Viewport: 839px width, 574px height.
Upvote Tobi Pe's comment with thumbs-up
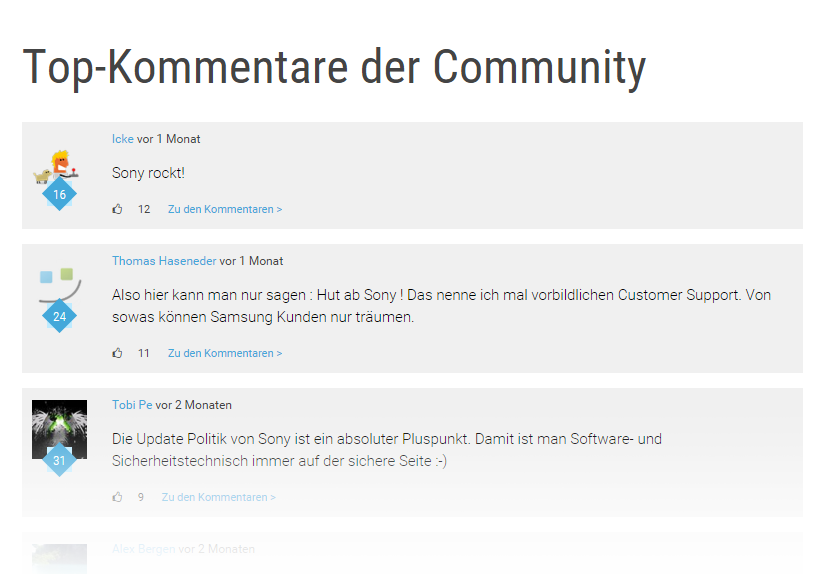pos(117,497)
